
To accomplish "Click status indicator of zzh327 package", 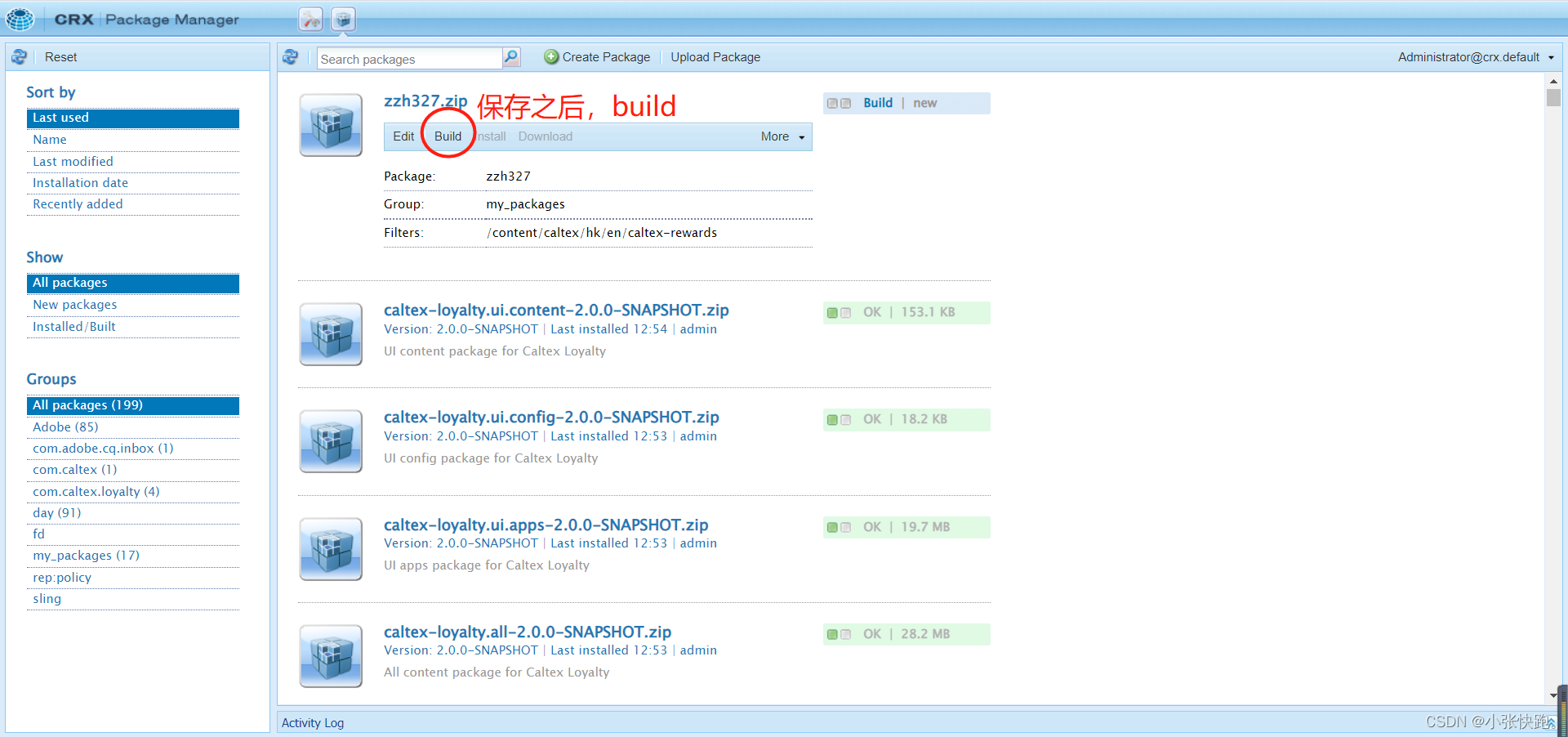I will pyautogui.click(x=839, y=103).
